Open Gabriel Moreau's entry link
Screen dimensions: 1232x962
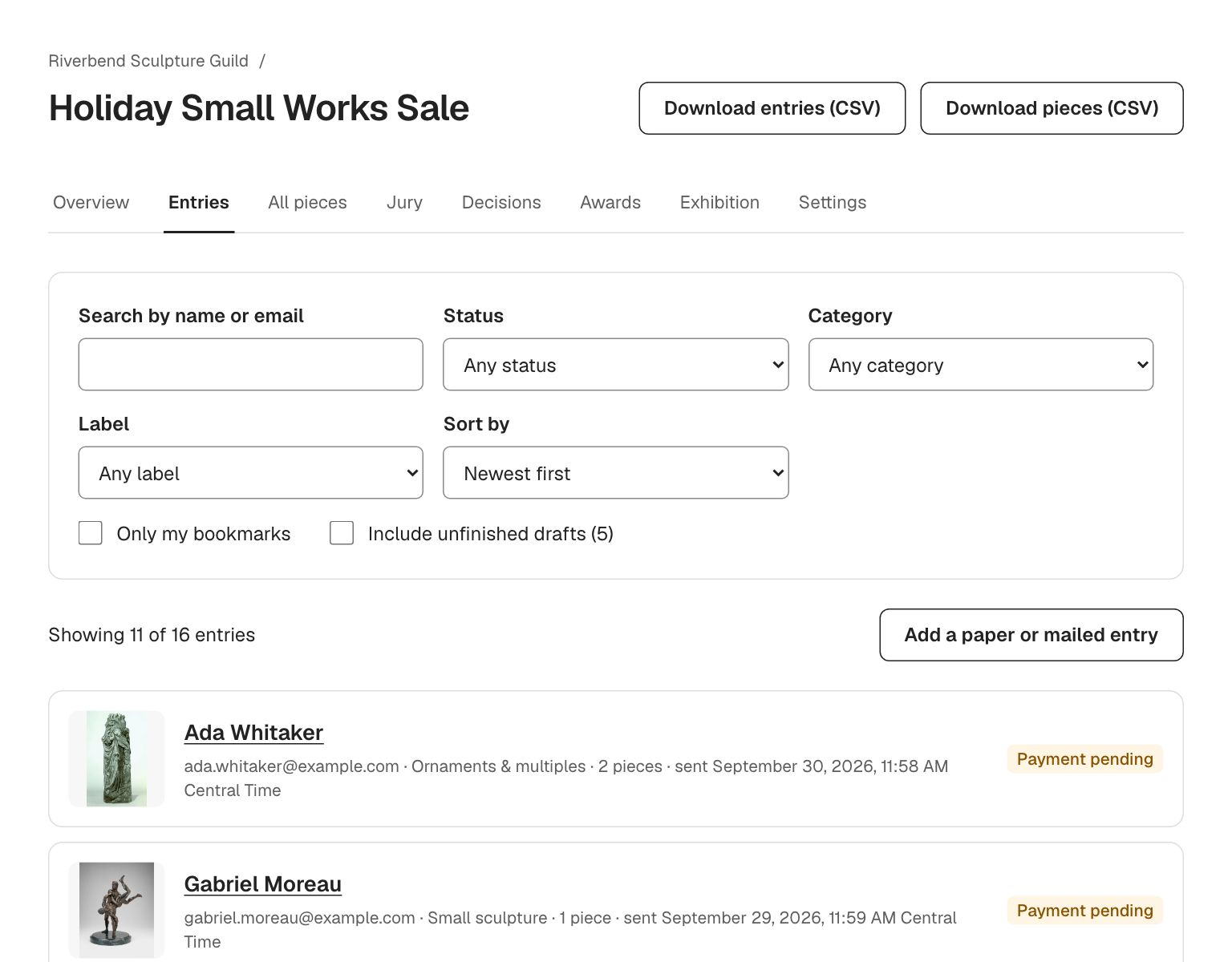click(263, 884)
